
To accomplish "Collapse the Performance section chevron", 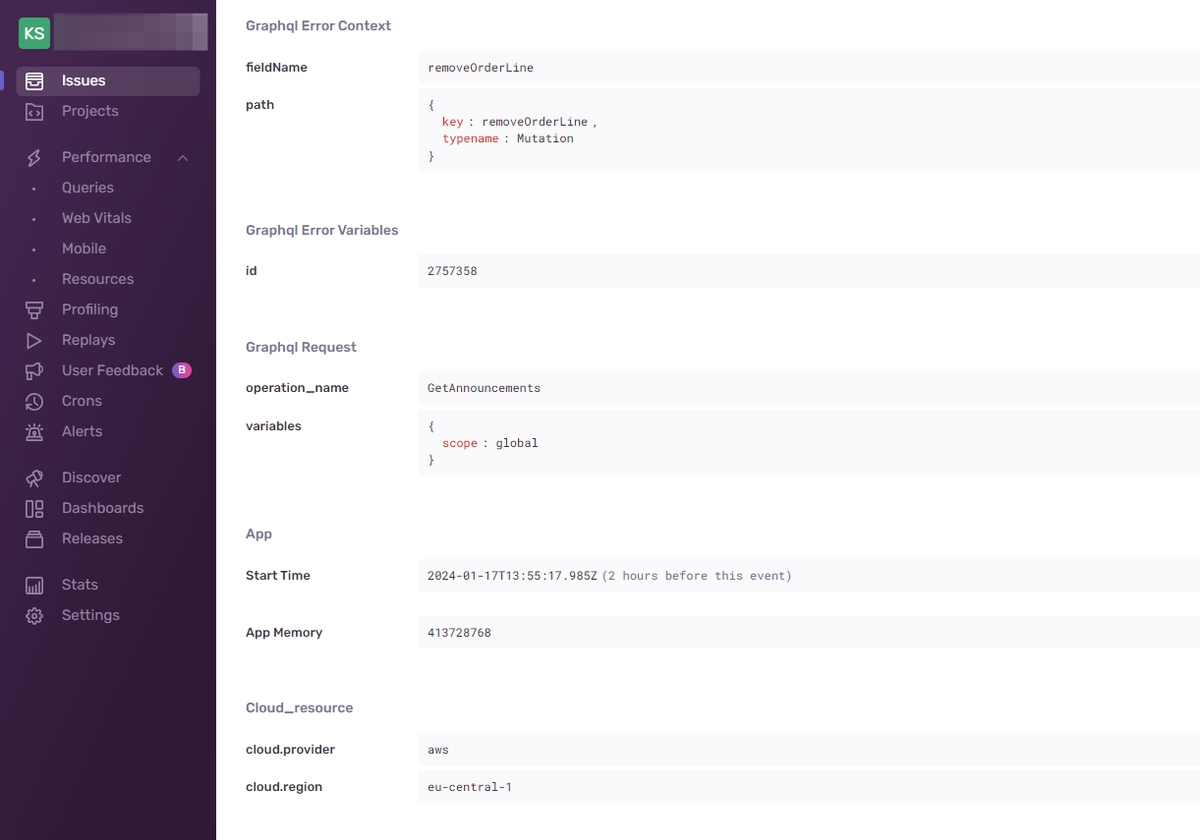I will pos(182,157).
